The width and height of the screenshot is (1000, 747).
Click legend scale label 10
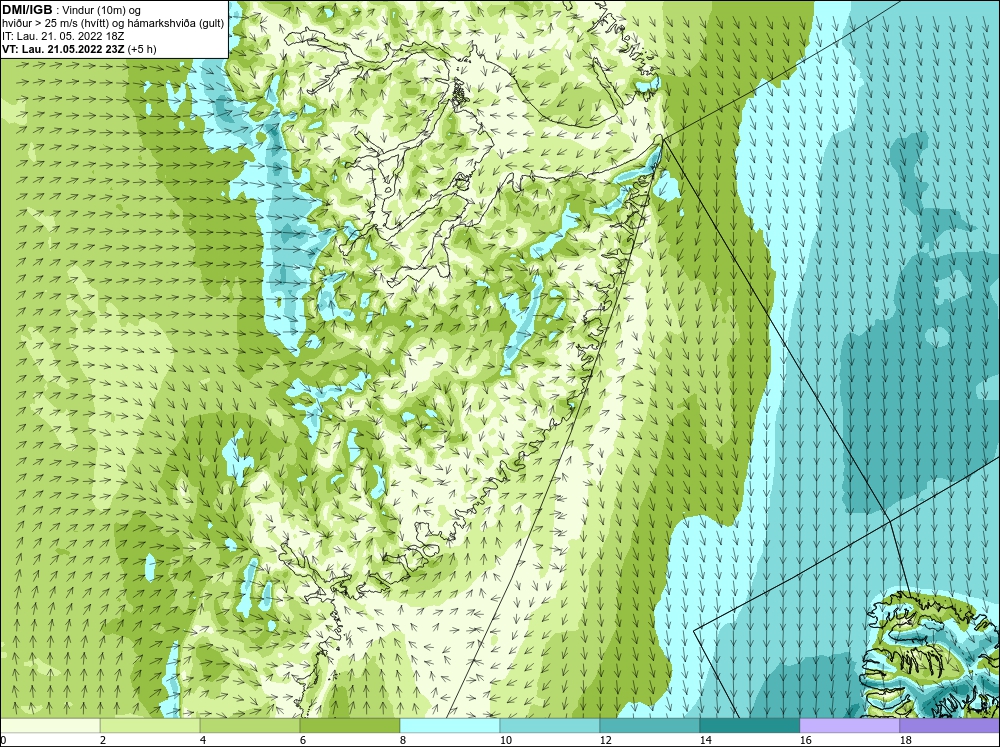[505, 740]
